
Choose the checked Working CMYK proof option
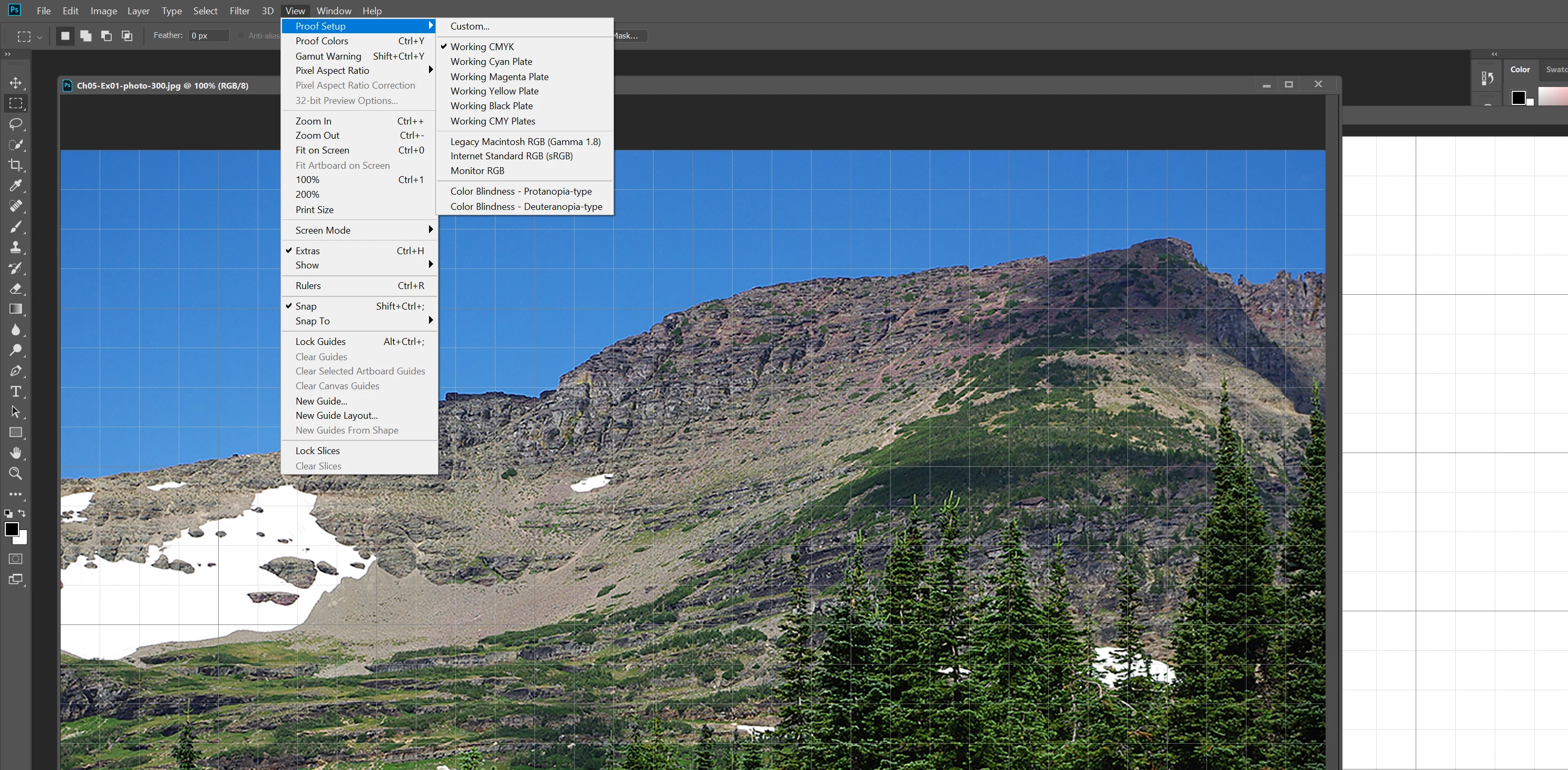click(482, 47)
